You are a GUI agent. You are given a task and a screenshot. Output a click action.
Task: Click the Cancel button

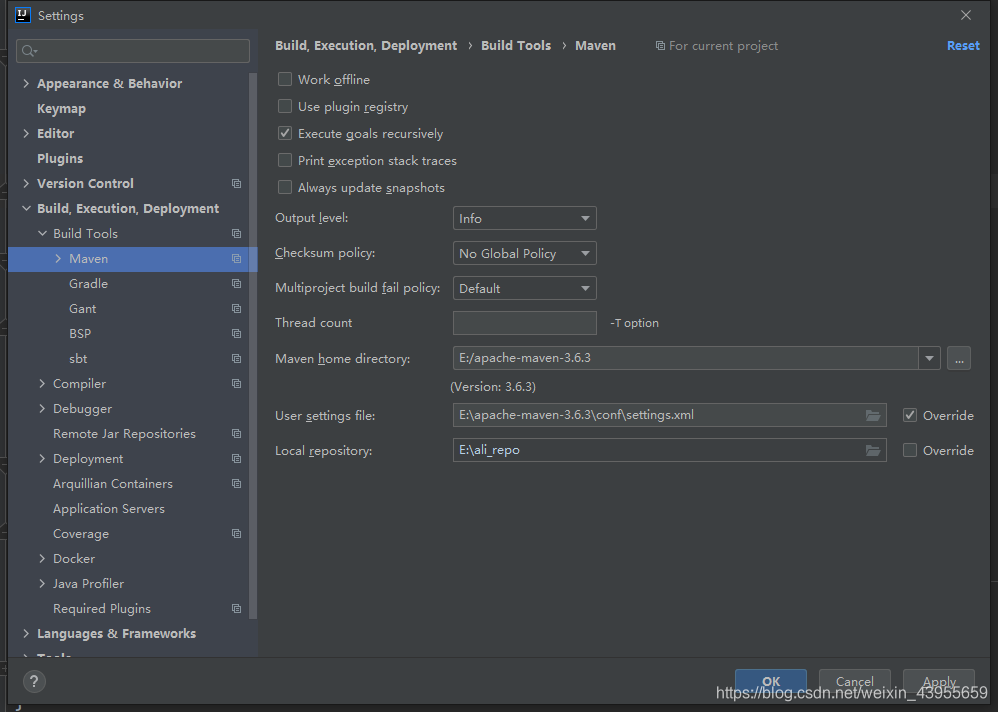click(854, 681)
